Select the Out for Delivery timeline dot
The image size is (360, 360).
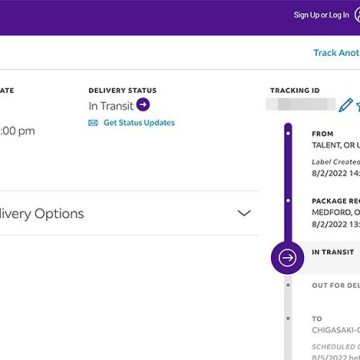coord(288,285)
